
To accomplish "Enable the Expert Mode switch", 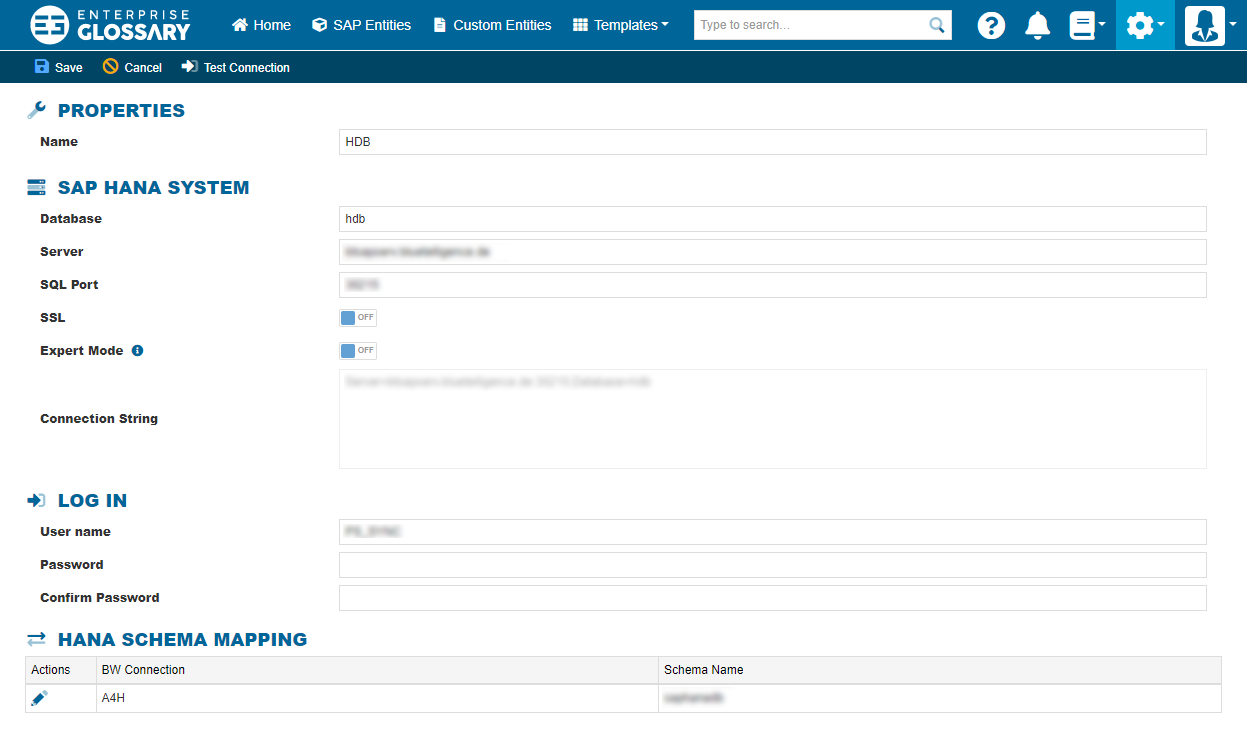I will (357, 351).
